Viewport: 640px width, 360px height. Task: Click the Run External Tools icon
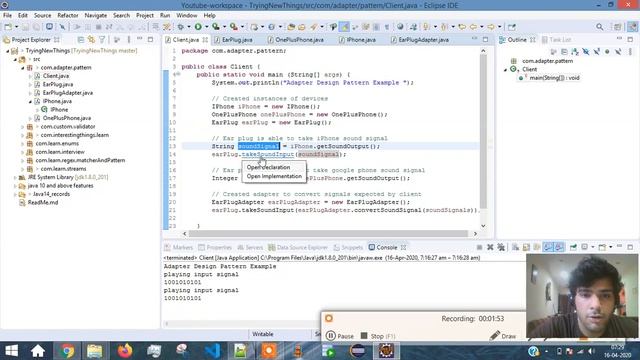point(233,27)
